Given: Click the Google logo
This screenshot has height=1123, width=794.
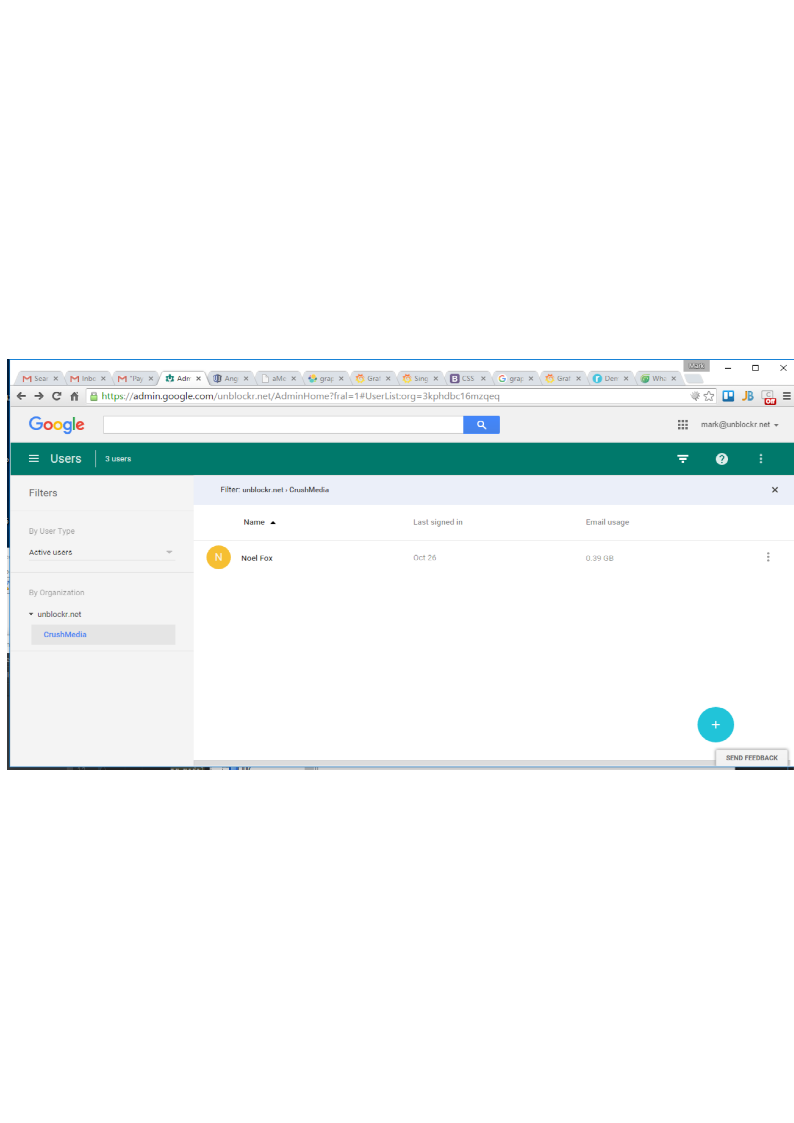Looking at the screenshot, I should coord(57,425).
